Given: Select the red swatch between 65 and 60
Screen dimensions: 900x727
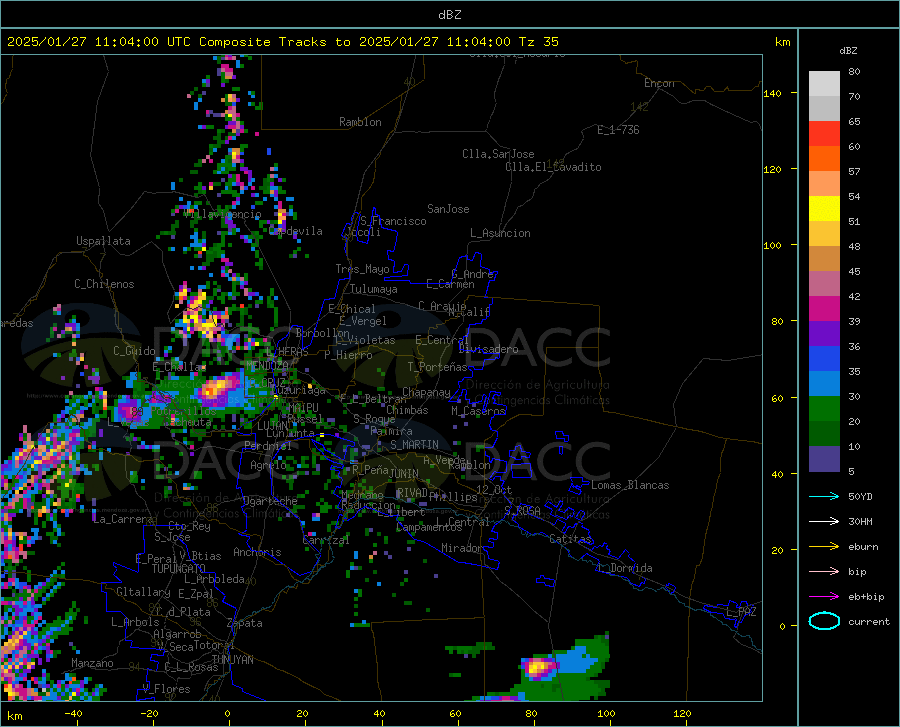Looking at the screenshot, I should [x=824, y=134].
